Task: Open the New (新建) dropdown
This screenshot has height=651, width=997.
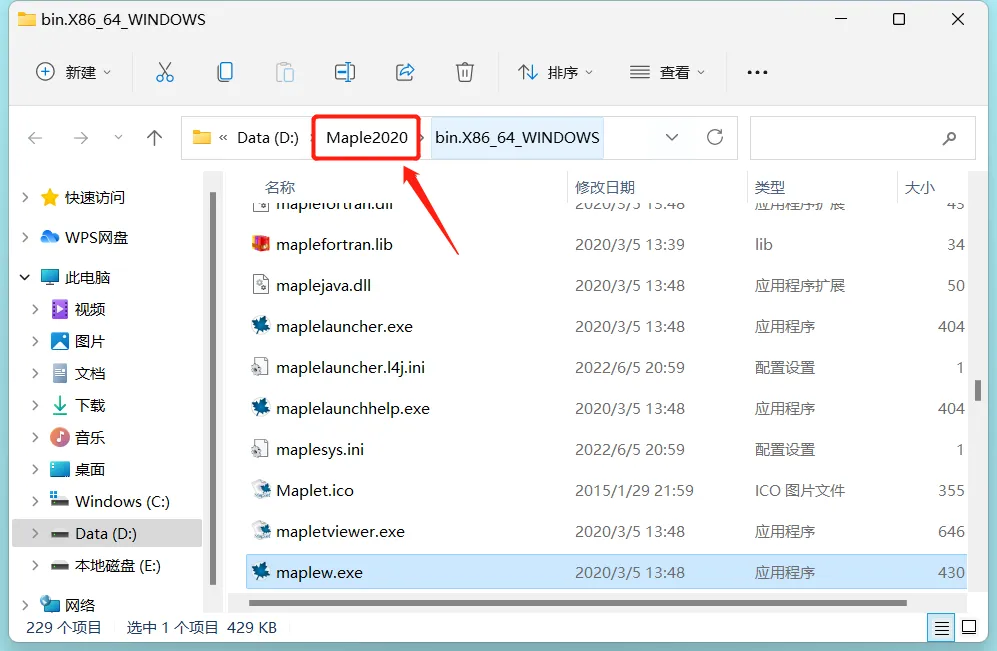Action: pyautogui.click(x=73, y=72)
